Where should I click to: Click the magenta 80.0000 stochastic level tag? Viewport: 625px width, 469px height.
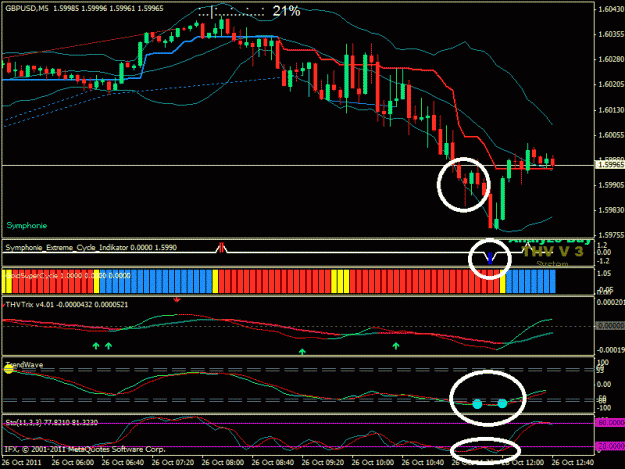click(610, 422)
